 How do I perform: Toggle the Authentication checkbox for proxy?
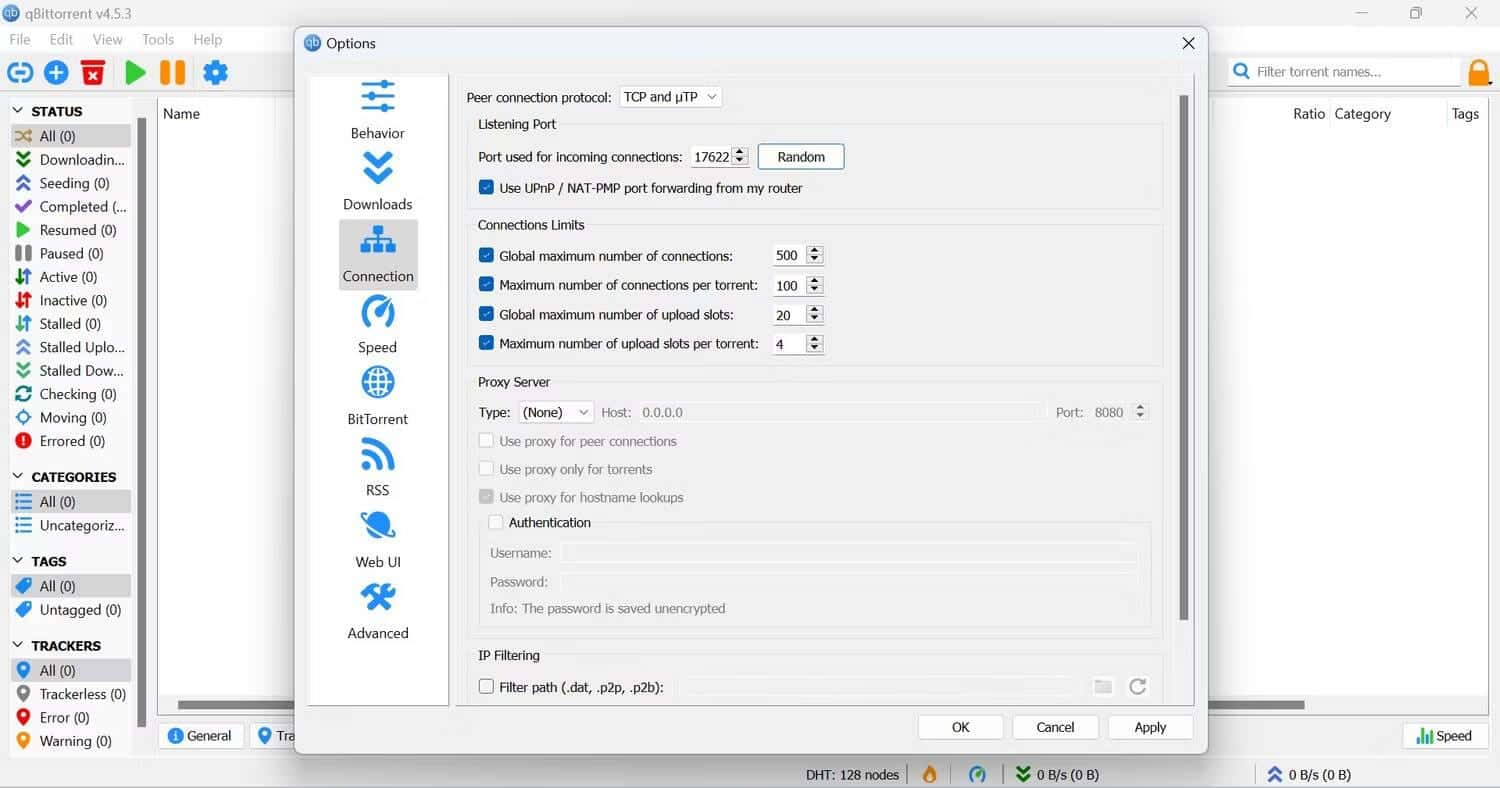(x=495, y=522)
